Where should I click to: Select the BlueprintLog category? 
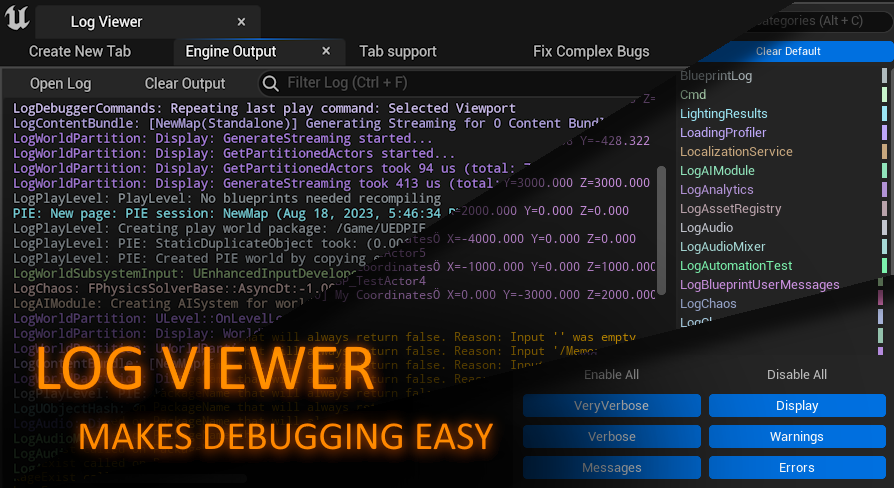point(716,76)
